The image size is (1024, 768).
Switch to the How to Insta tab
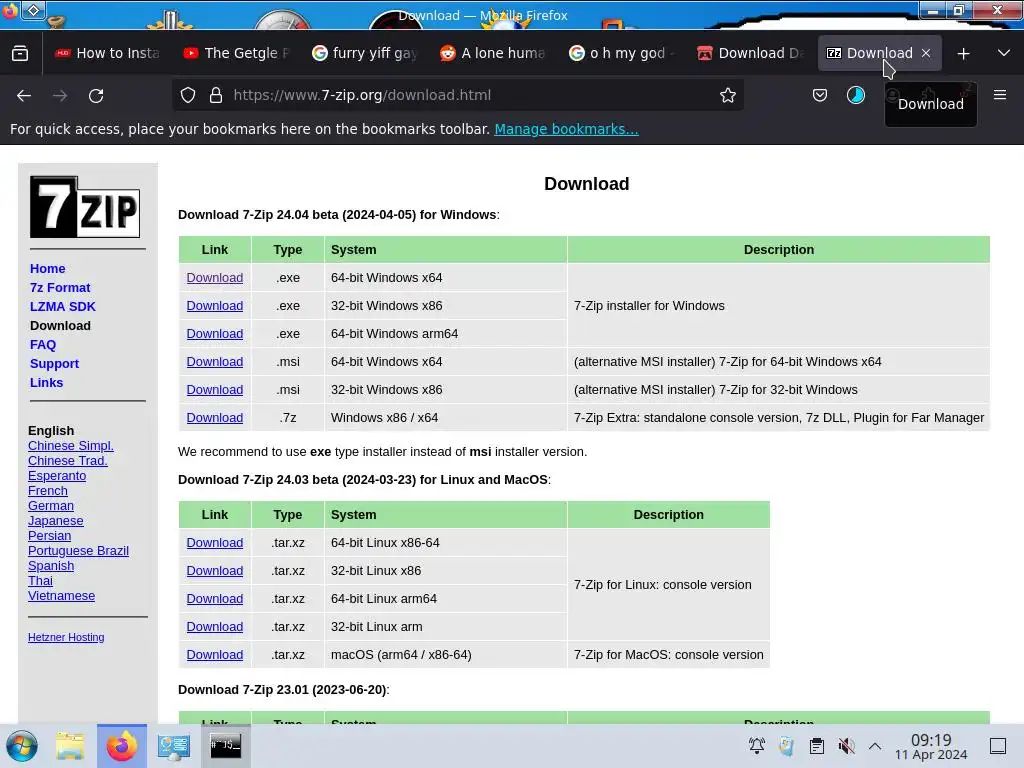(x=108, y=53)
